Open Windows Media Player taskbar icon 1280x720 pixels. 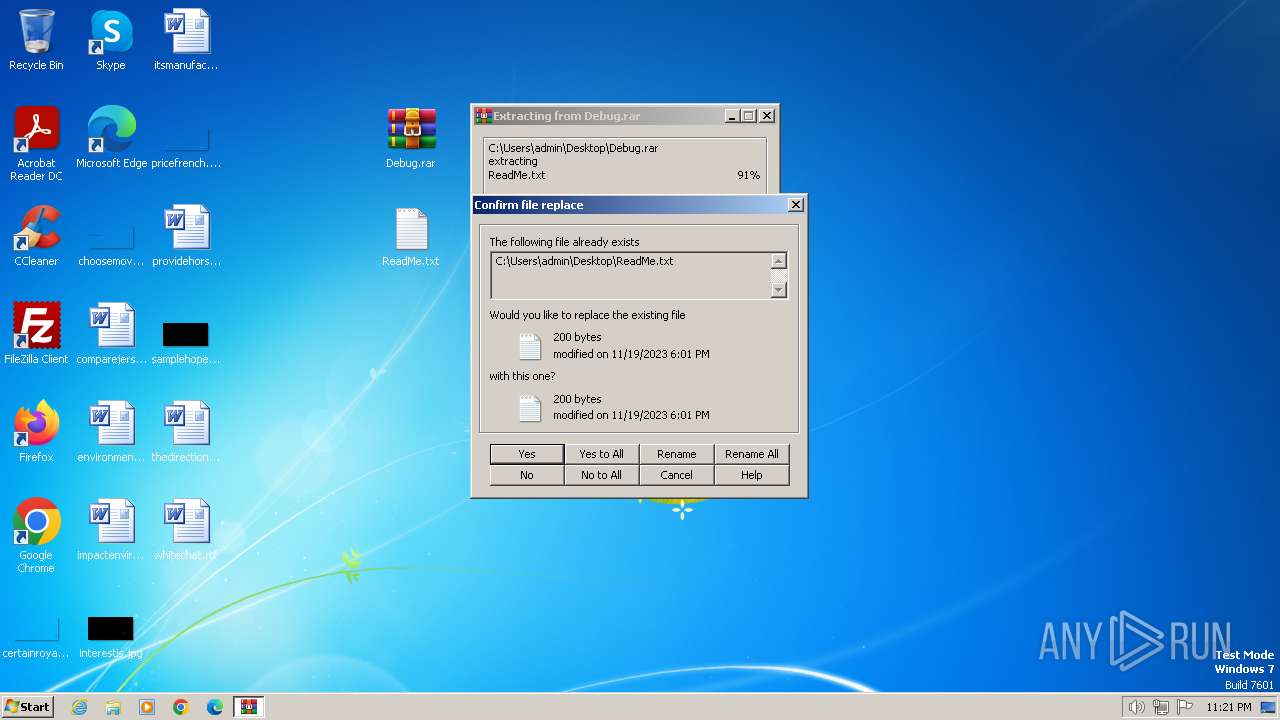tap(147, 707)
